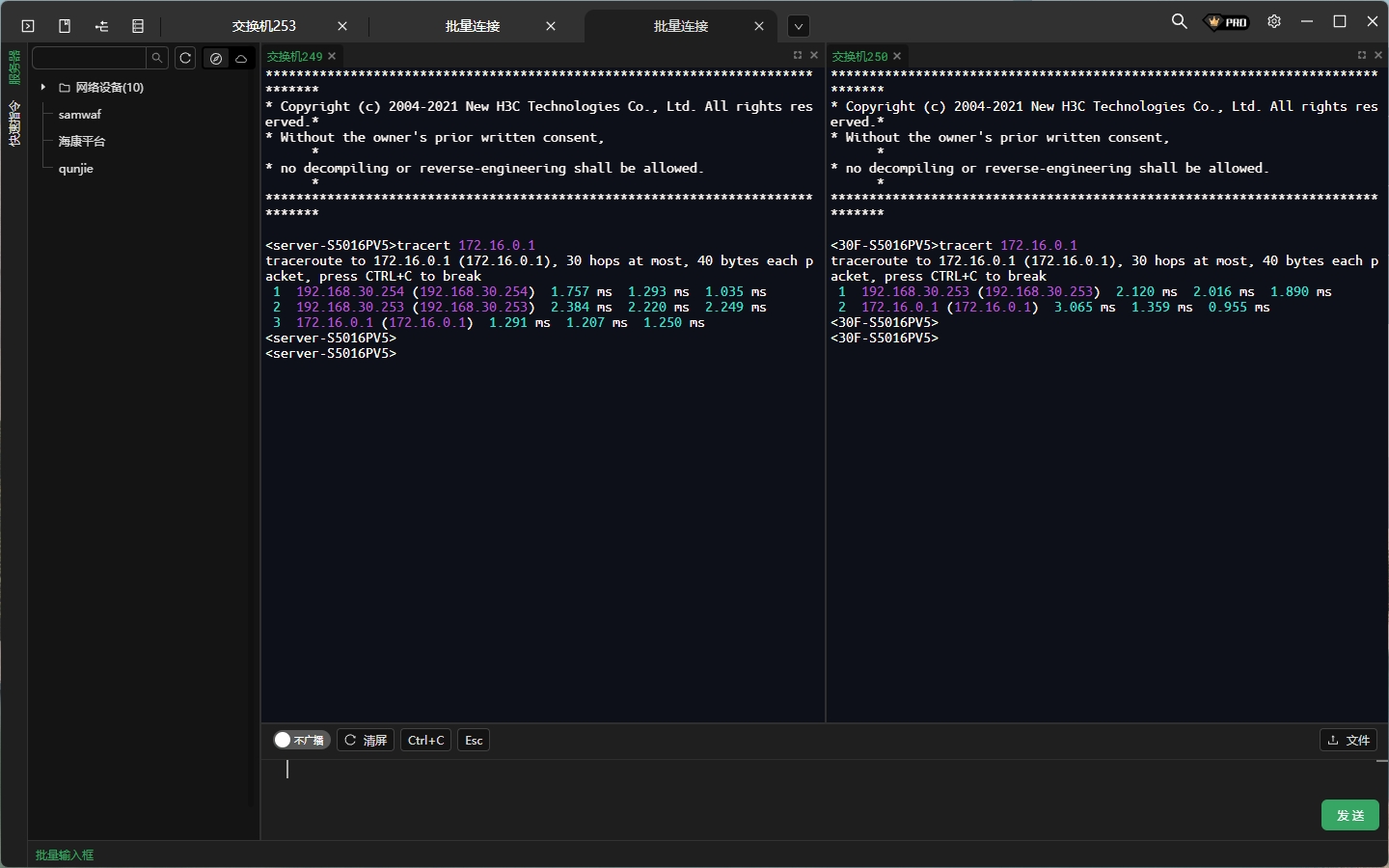Viewport: 1389px width, 868px height.
Task: Switch to the cloud view in the sidebar
Action: [x=241, y=58]
